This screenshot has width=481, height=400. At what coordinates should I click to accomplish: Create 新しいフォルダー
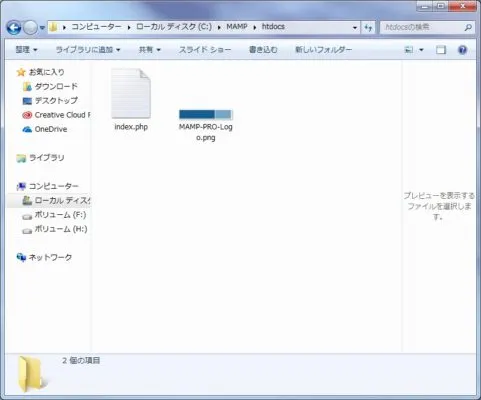click(323, 50)
